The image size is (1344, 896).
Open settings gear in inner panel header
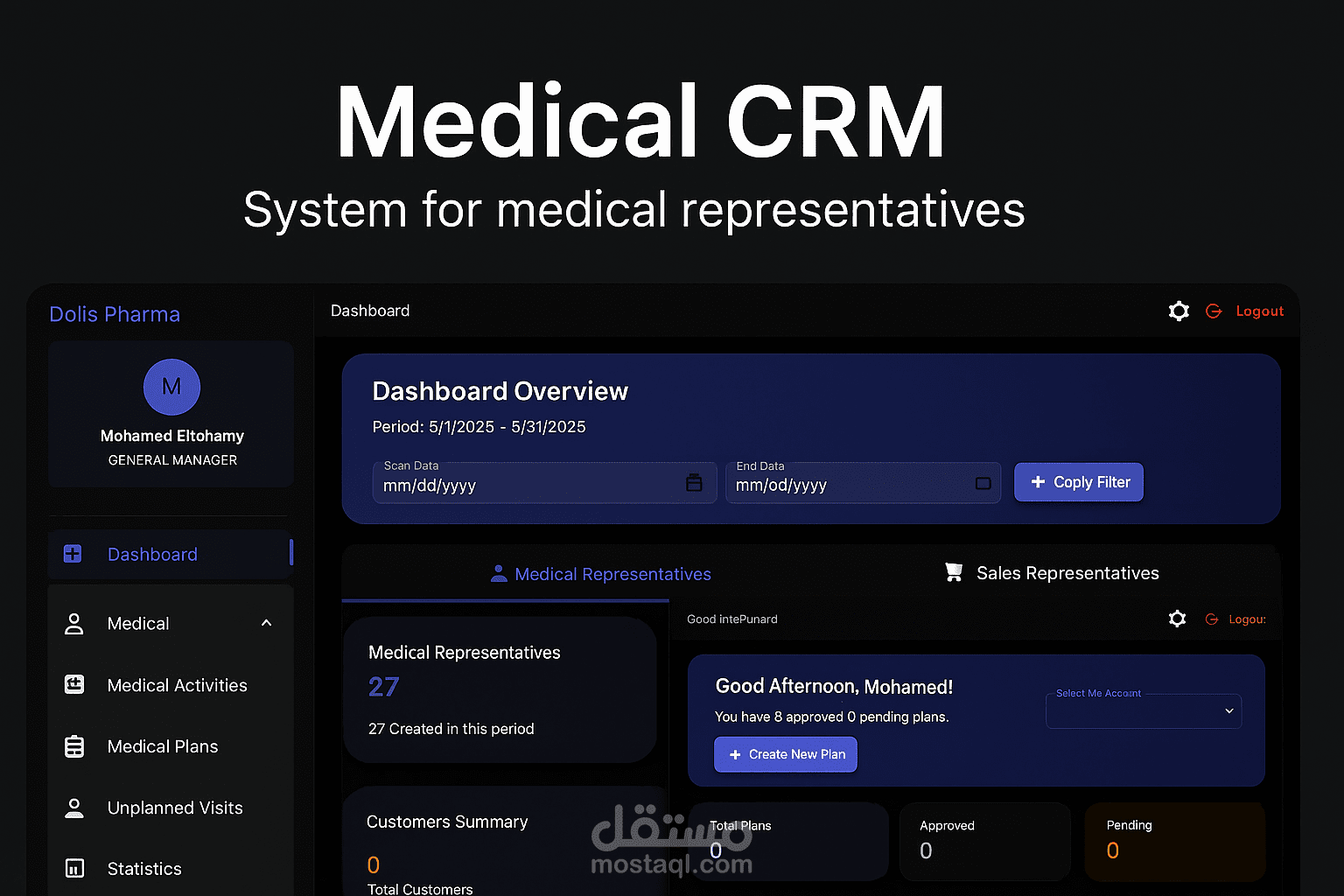click(1177, 619)
